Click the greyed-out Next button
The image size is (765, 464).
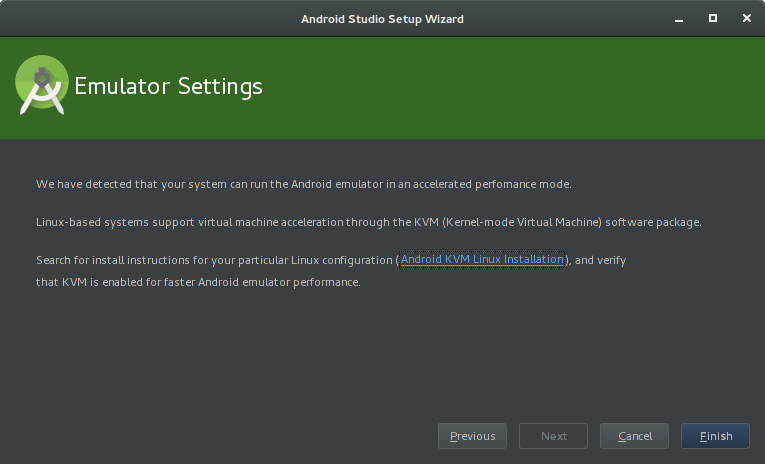553,436
